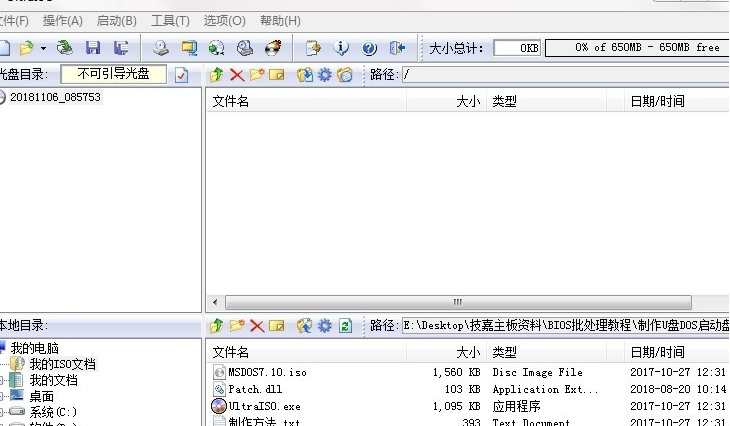Click the blue info icon in toolbar
The height and width of the screenshot is (426, 730).
click(342, 47)
